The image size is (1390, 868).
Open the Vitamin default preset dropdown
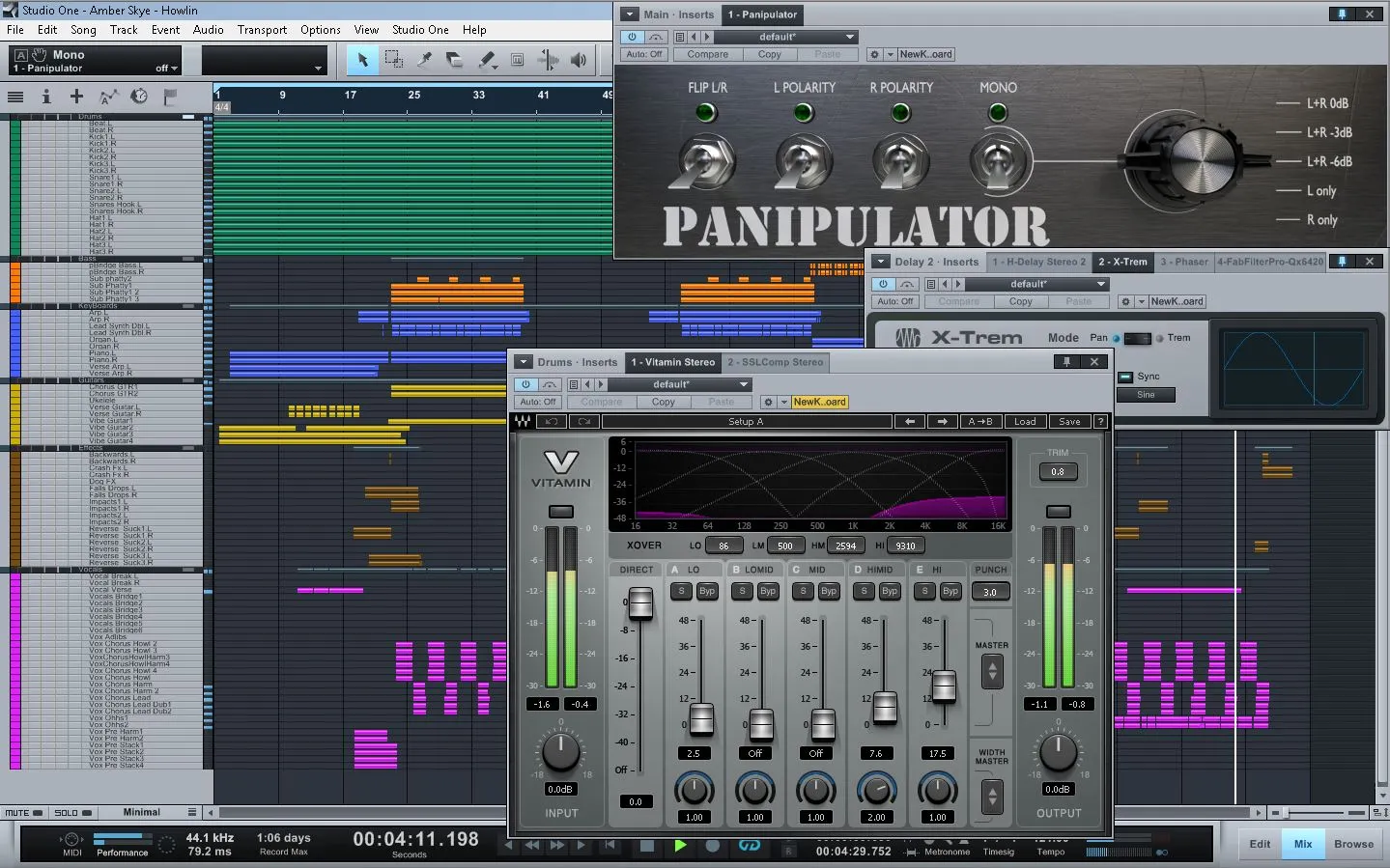click(x=680, y=384)
